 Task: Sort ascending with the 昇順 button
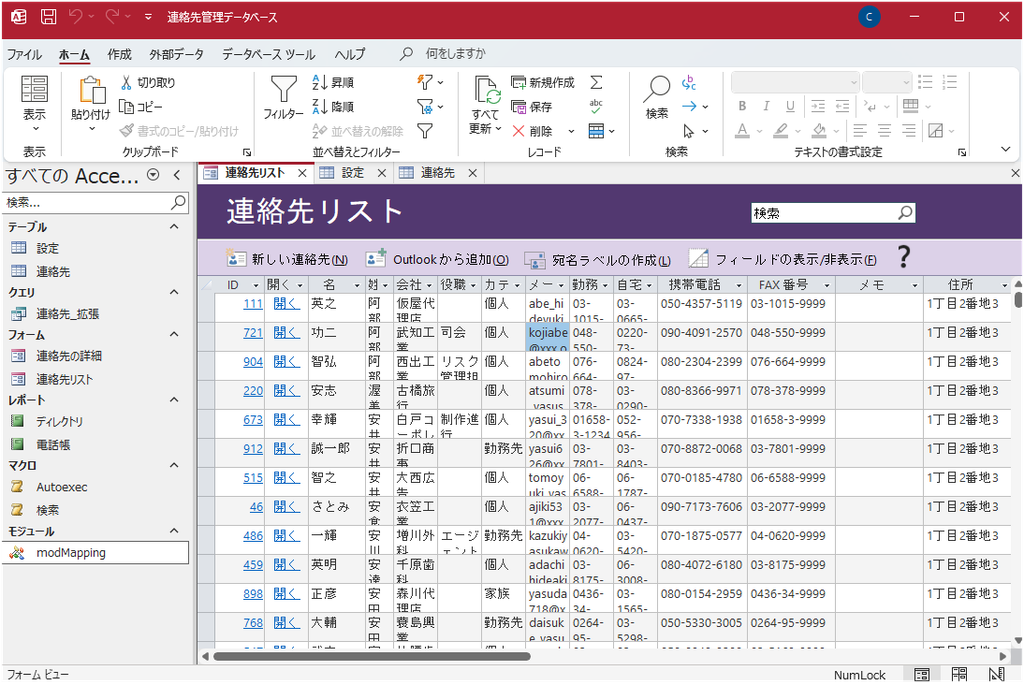click(333, 83)
